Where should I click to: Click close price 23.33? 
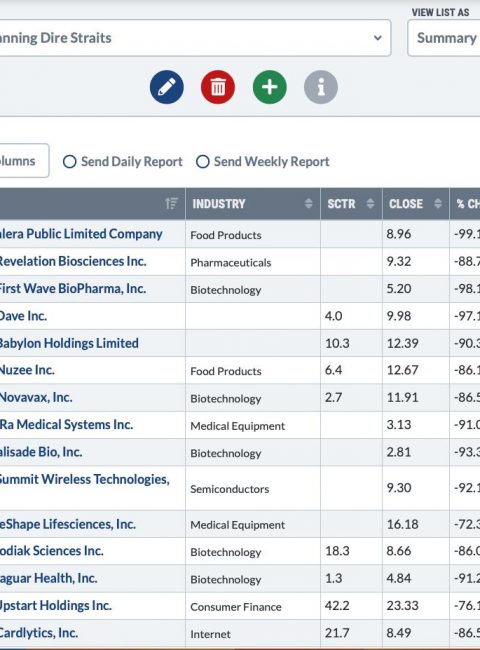[402, 606]
